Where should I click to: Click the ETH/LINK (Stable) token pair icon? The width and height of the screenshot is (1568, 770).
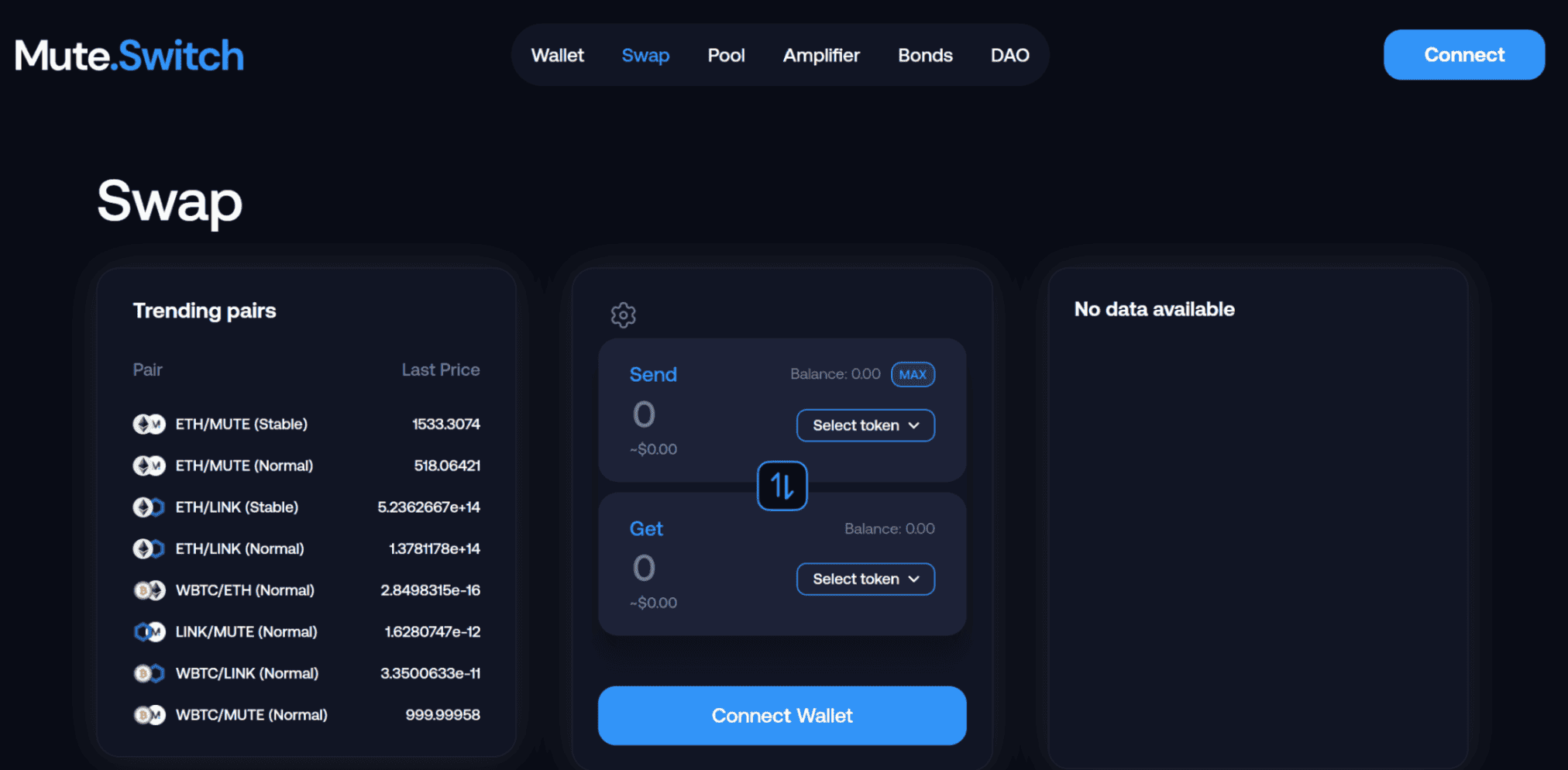149,507
